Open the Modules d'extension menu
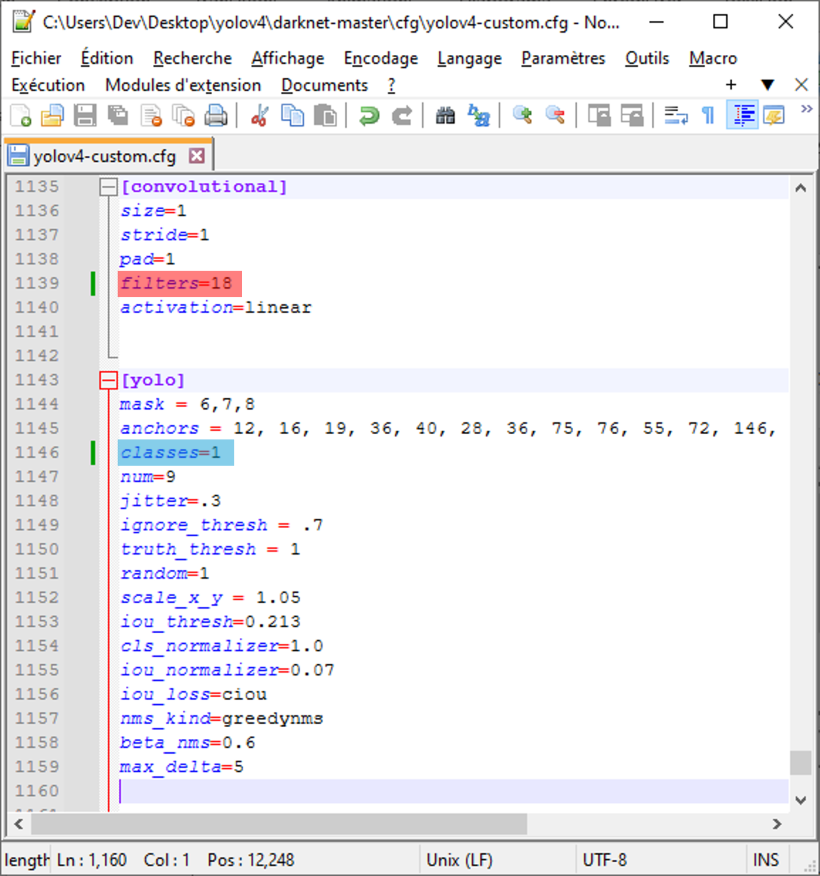The height and width of the screenshot is (876, 820). tap(183, 85)
